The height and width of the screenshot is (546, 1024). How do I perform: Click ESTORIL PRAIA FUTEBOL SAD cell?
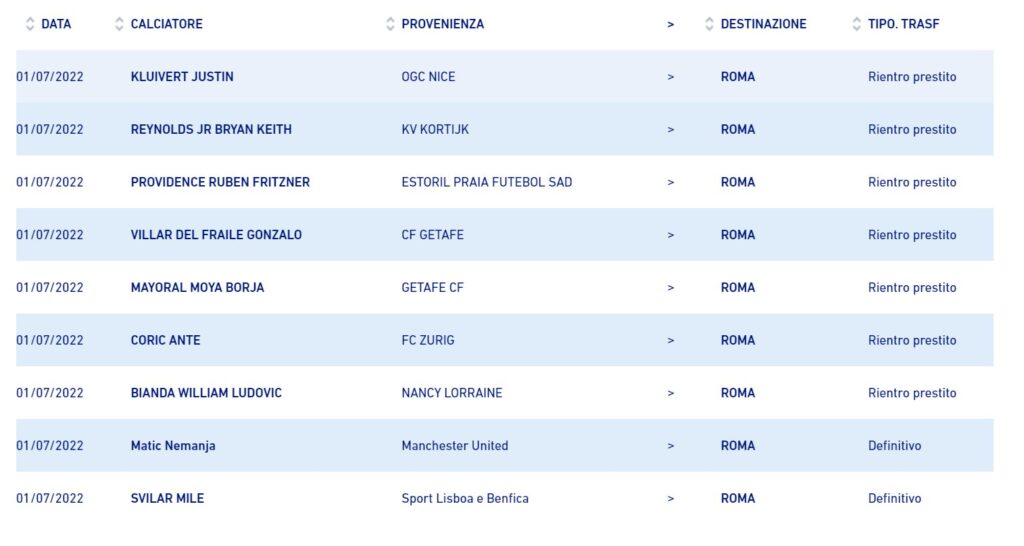(486, 182)
